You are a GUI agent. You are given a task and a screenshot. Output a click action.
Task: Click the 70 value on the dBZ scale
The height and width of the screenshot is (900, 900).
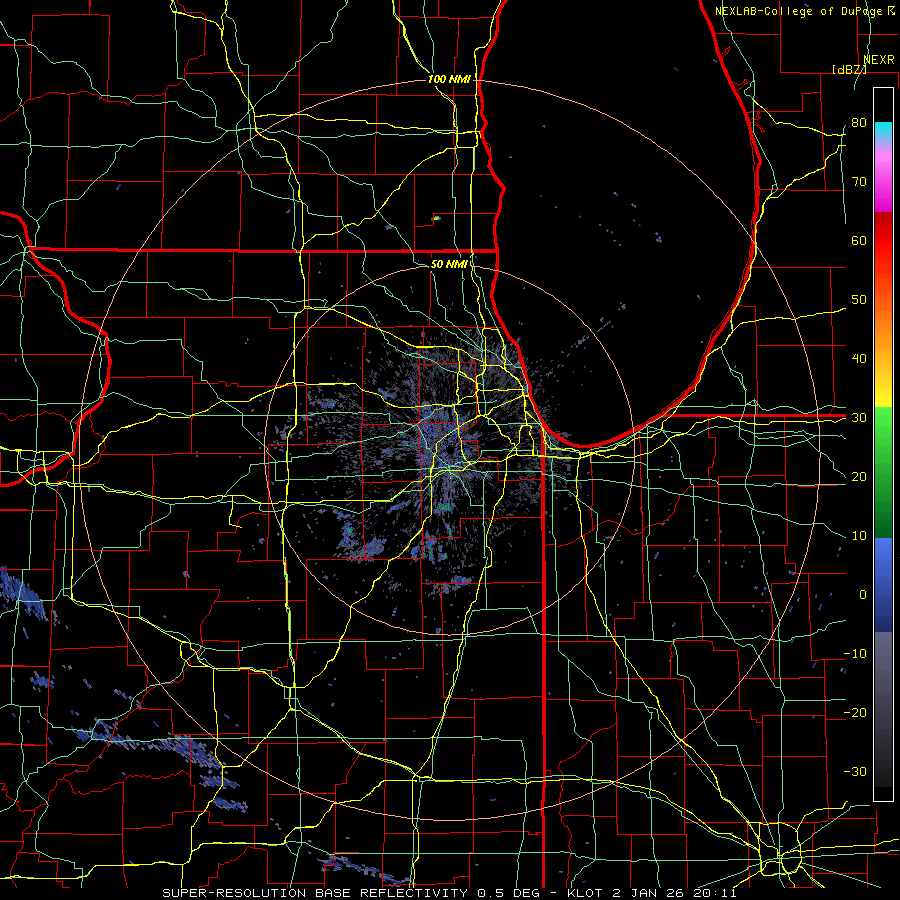(859, 182)
